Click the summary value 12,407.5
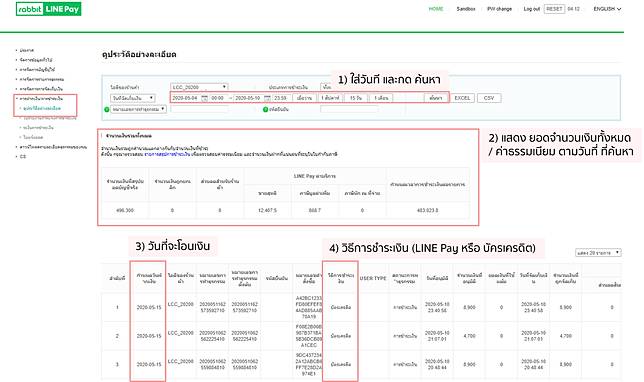Image resolution: width=644 pixels, height=382 pixels. pyautogui.click(x=267, y=210)
